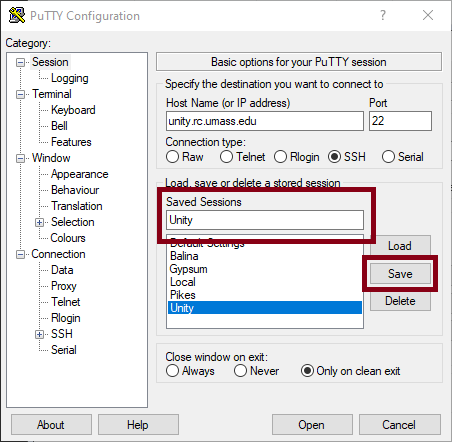
Task: Click the About button
Action: 51,425
